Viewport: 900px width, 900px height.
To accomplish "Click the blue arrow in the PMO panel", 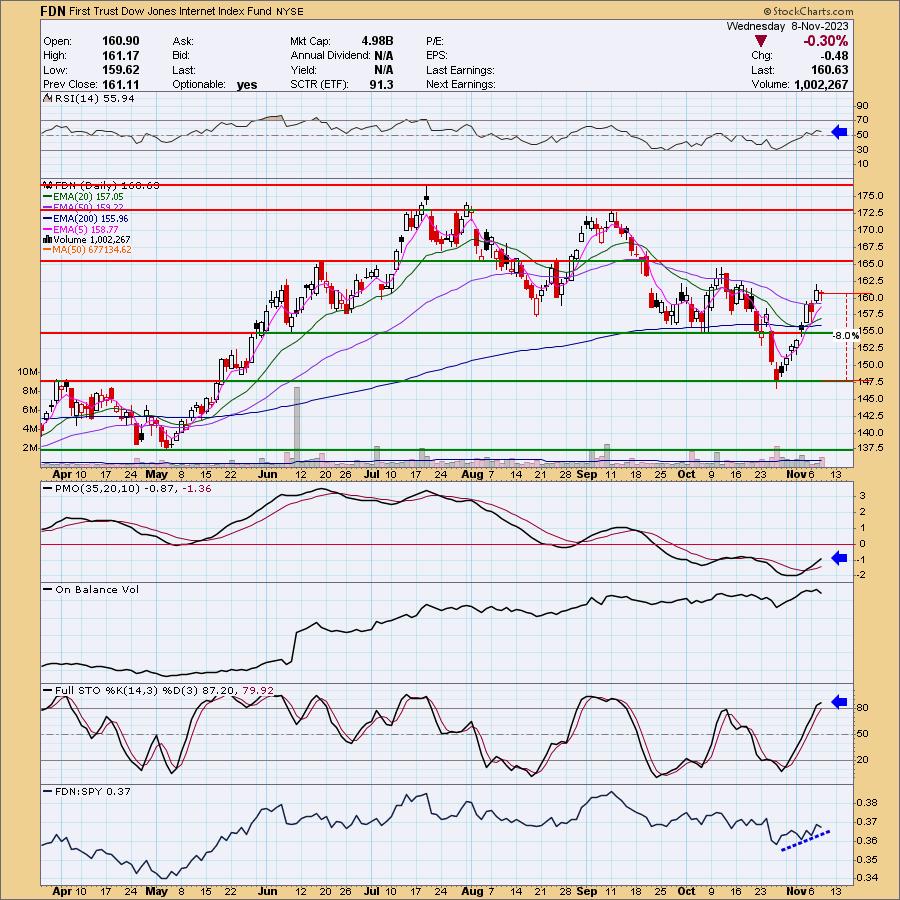I will point(839,557).
